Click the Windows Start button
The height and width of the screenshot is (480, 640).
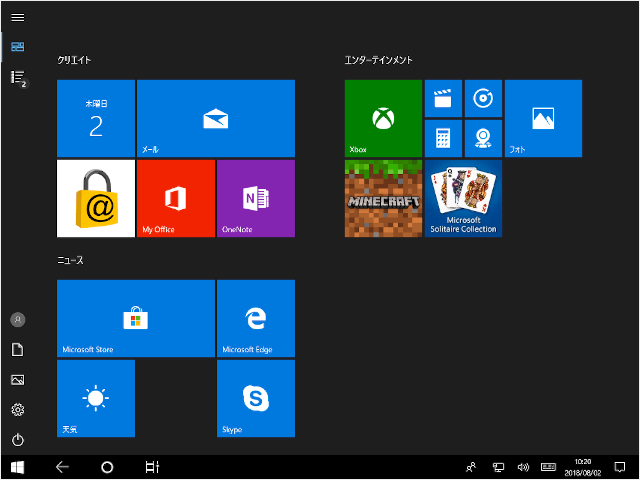coord(18,467)
